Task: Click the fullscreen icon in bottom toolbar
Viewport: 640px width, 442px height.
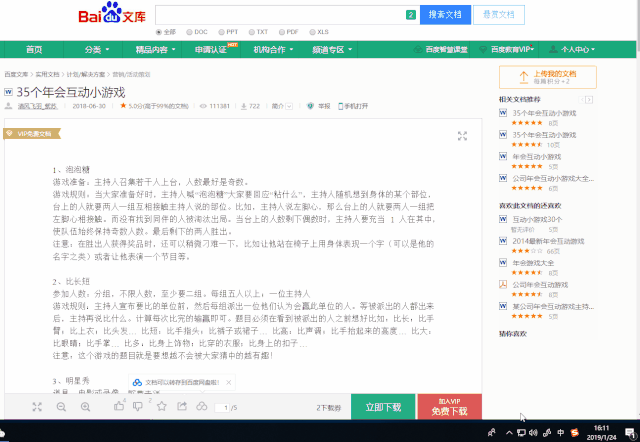Action: [x=37, y=406]
